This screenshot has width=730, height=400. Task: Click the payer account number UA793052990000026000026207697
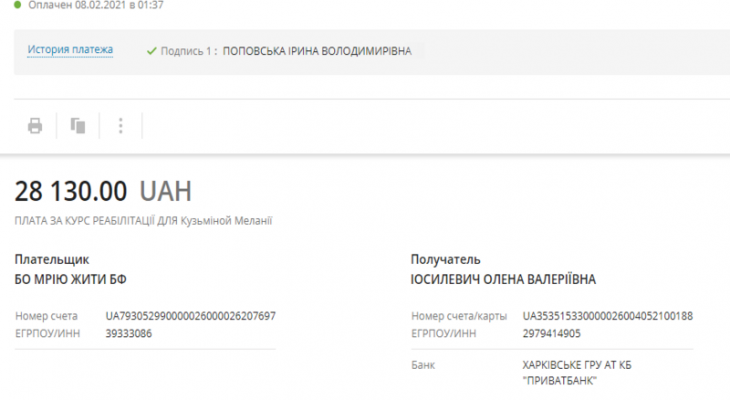click(x=190, y=316)
